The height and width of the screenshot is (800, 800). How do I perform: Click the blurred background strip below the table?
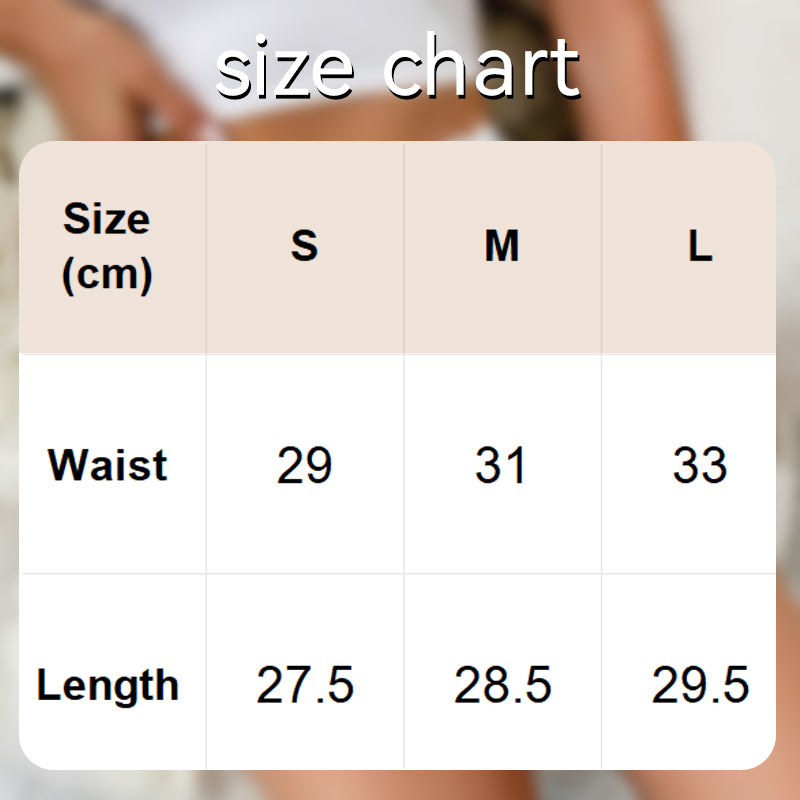point(400,786)
